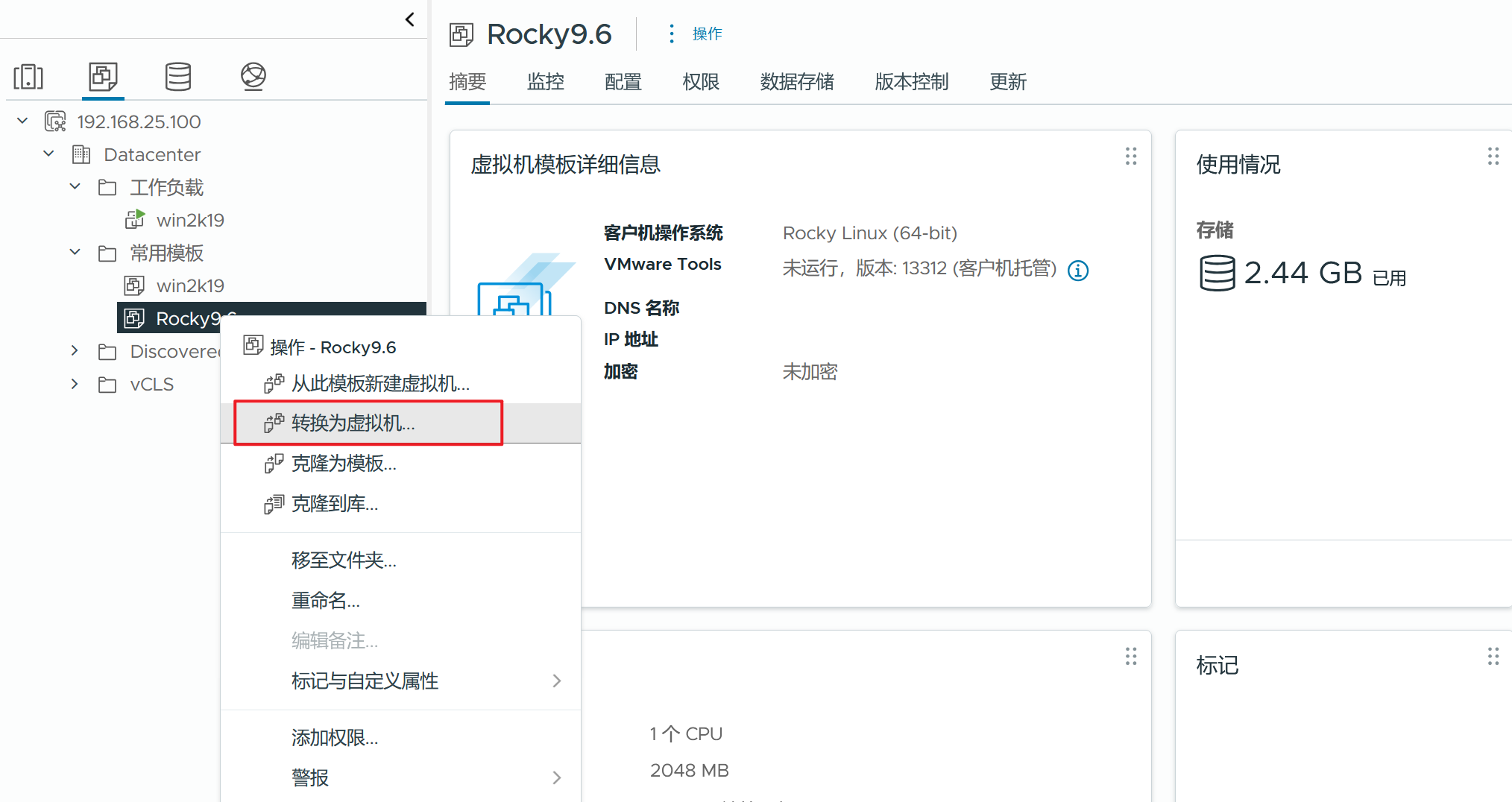Open the Storage inventory view icon
1512x802 pixels.
coord(178,76)
